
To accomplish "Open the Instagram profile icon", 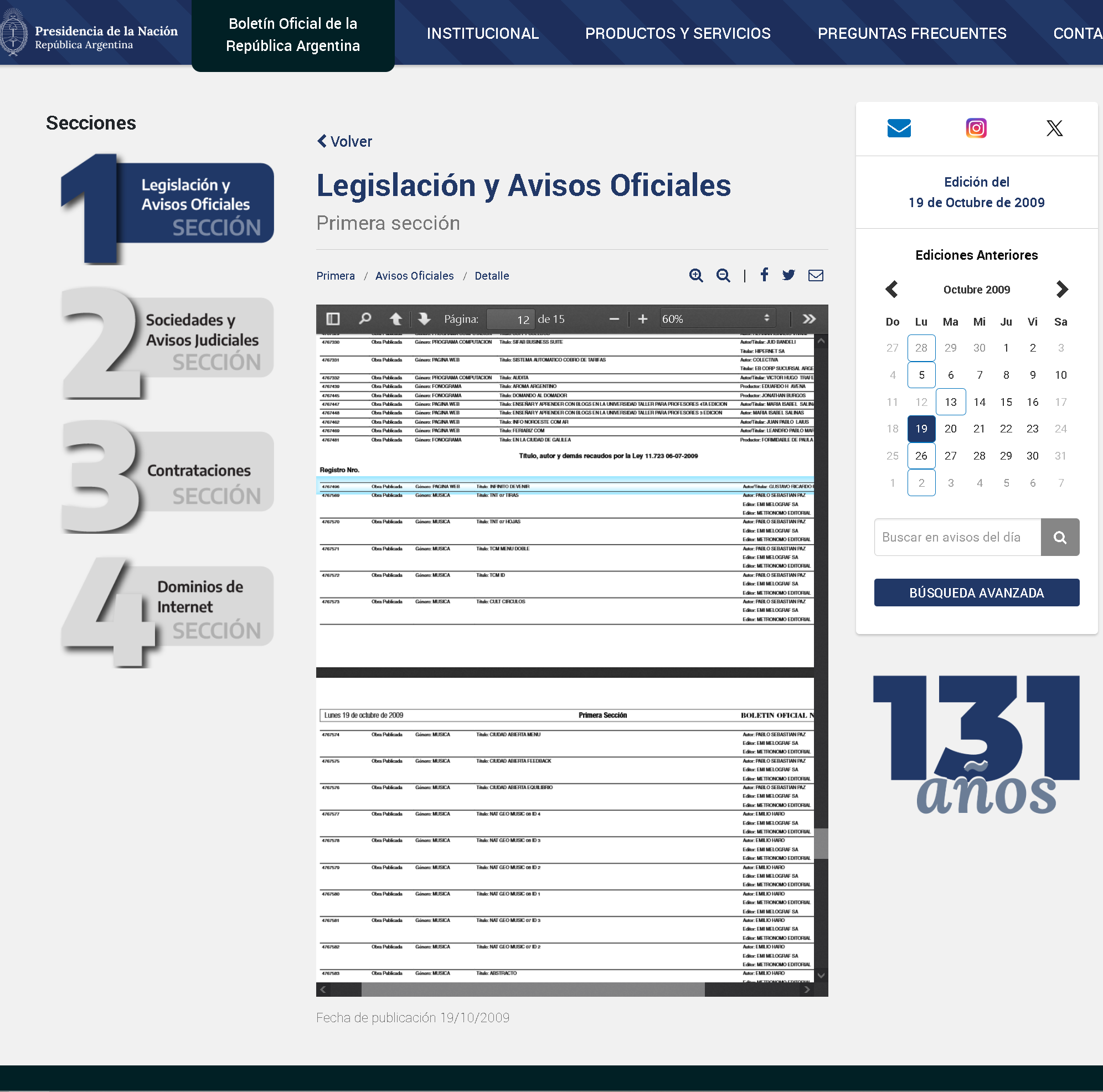I will pos(976,128).
